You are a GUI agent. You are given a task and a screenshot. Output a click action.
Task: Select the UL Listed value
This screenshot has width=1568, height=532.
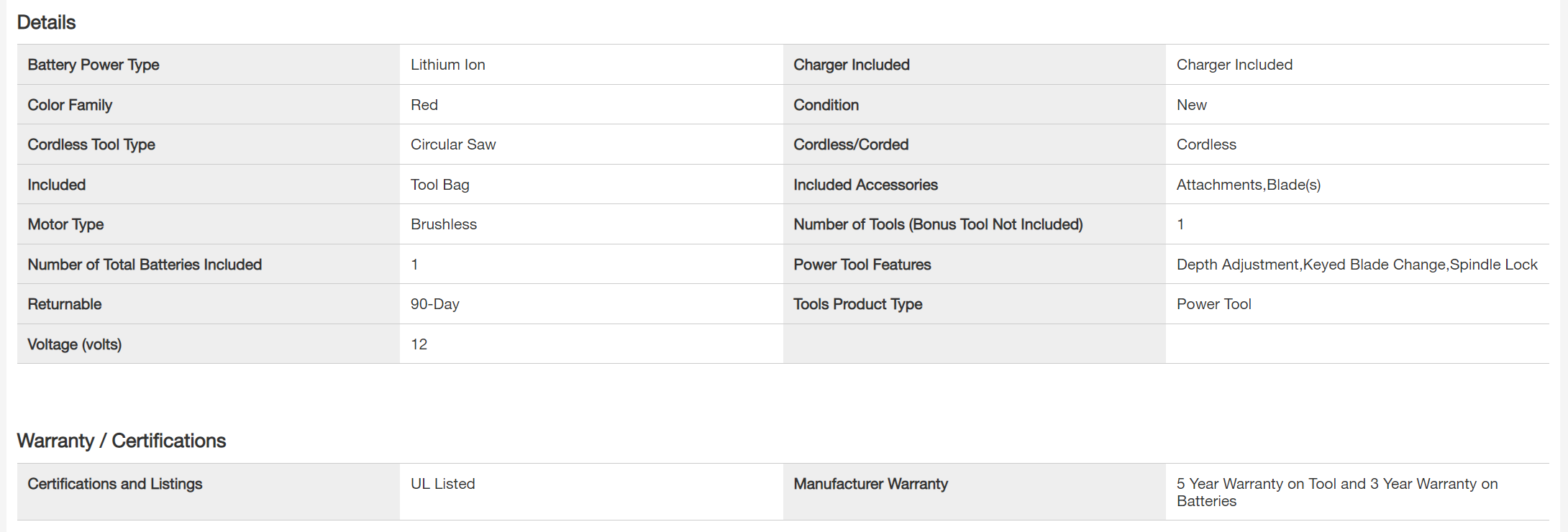pos(442,484)
